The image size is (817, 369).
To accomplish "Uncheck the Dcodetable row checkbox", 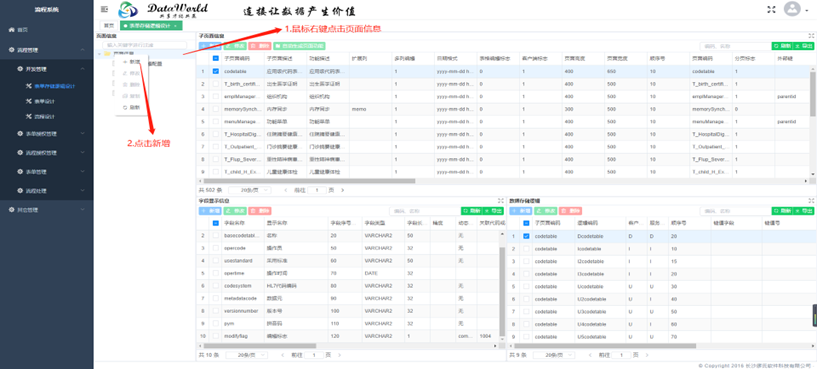I will tap(526, 236).
